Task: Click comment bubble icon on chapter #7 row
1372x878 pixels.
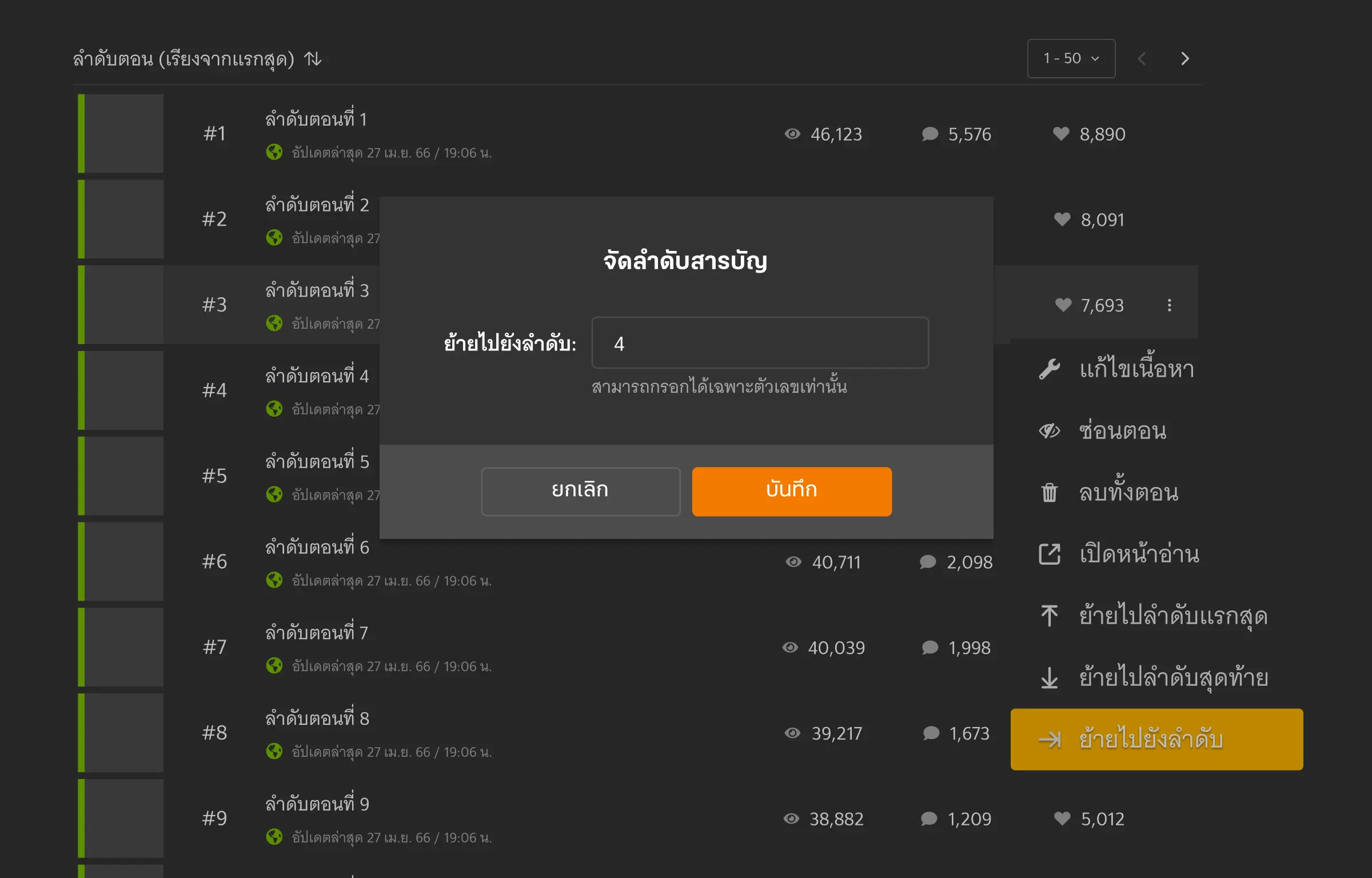Action: pos(930,647)
